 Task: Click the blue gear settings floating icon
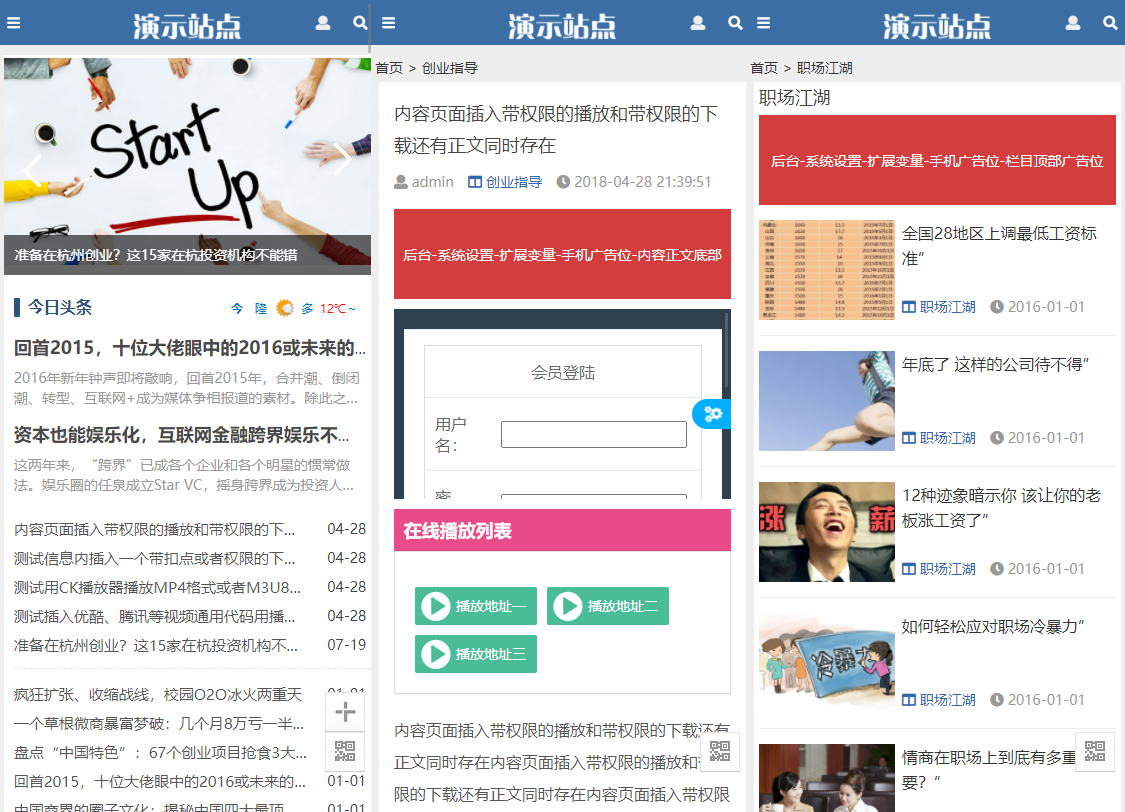point(712,414)
